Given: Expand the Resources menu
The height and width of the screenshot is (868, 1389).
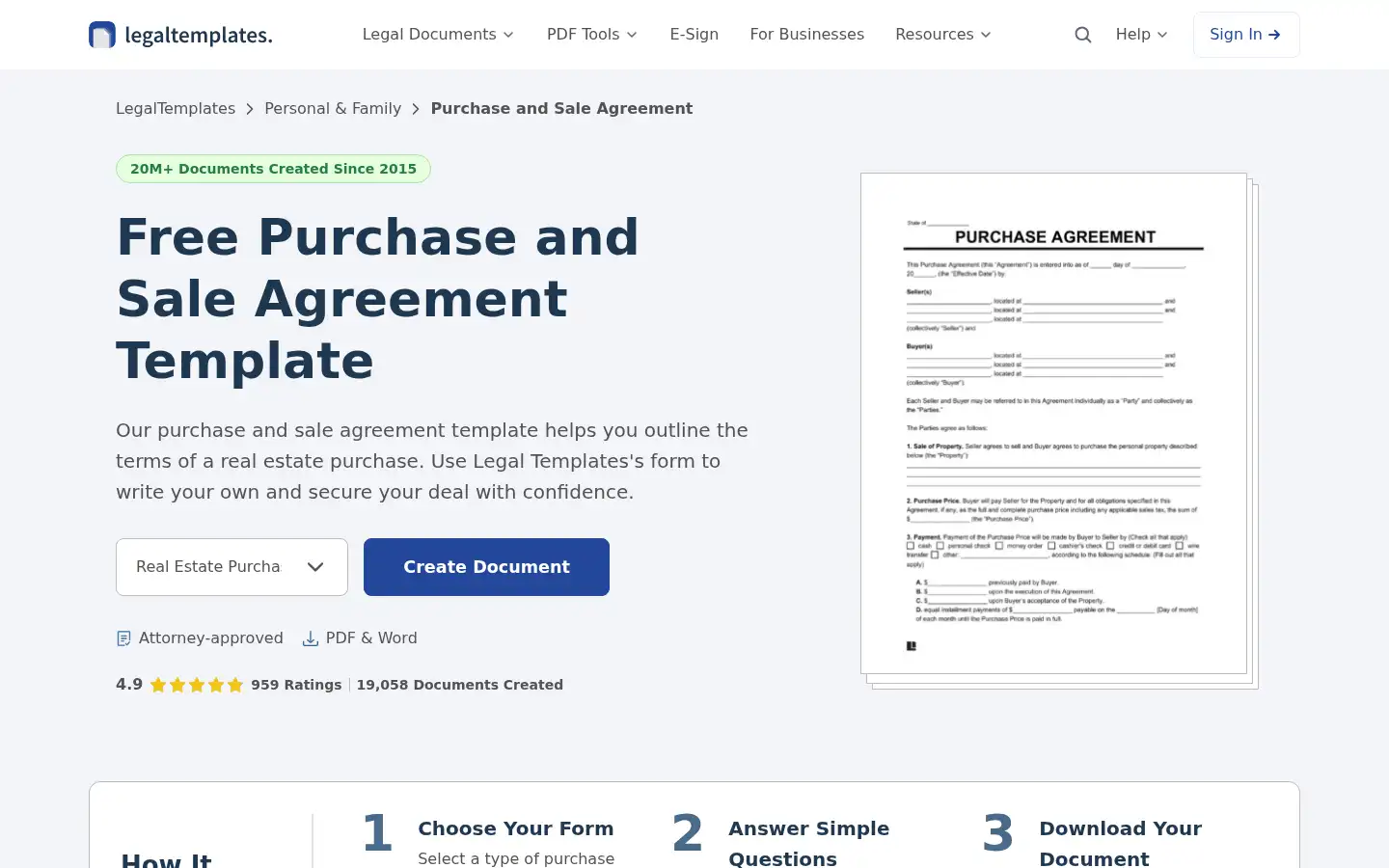Looking at the screenshot, I should [943, 35].
